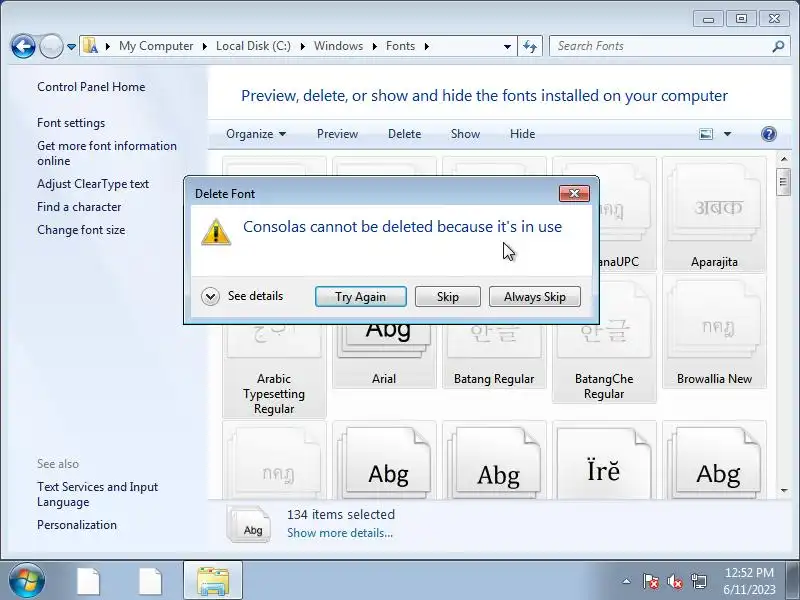Click Local Disk (C:) in the path
This screenshot has height=600, width=800.
click(x=253, y=46)
